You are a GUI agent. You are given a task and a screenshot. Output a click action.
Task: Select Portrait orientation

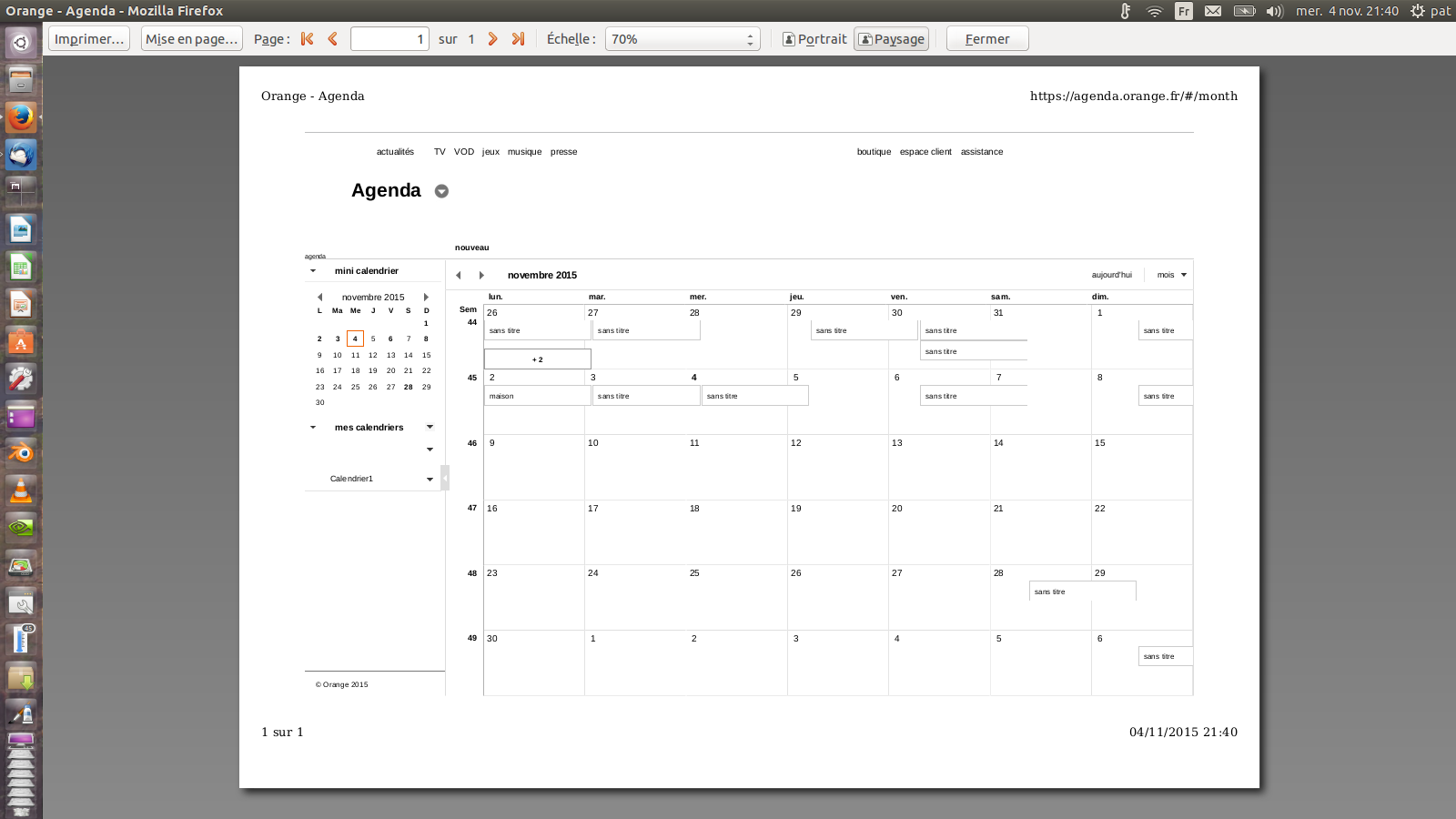814,38
